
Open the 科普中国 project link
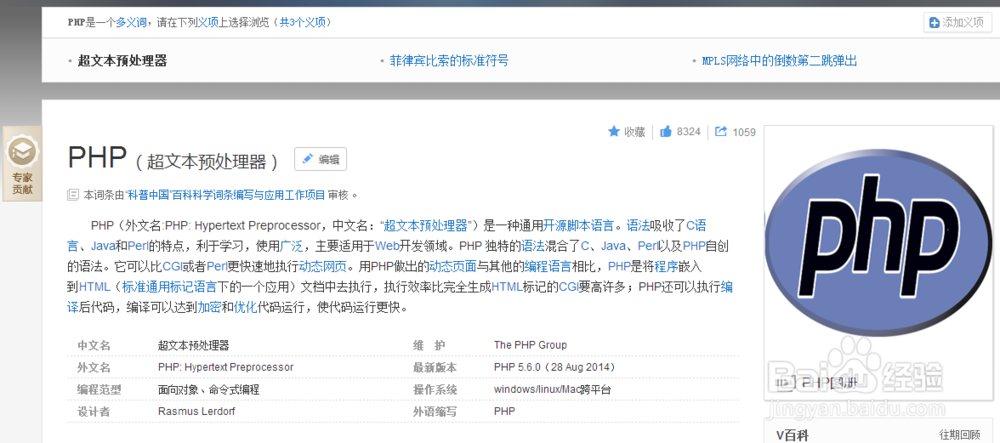point(225,194)
